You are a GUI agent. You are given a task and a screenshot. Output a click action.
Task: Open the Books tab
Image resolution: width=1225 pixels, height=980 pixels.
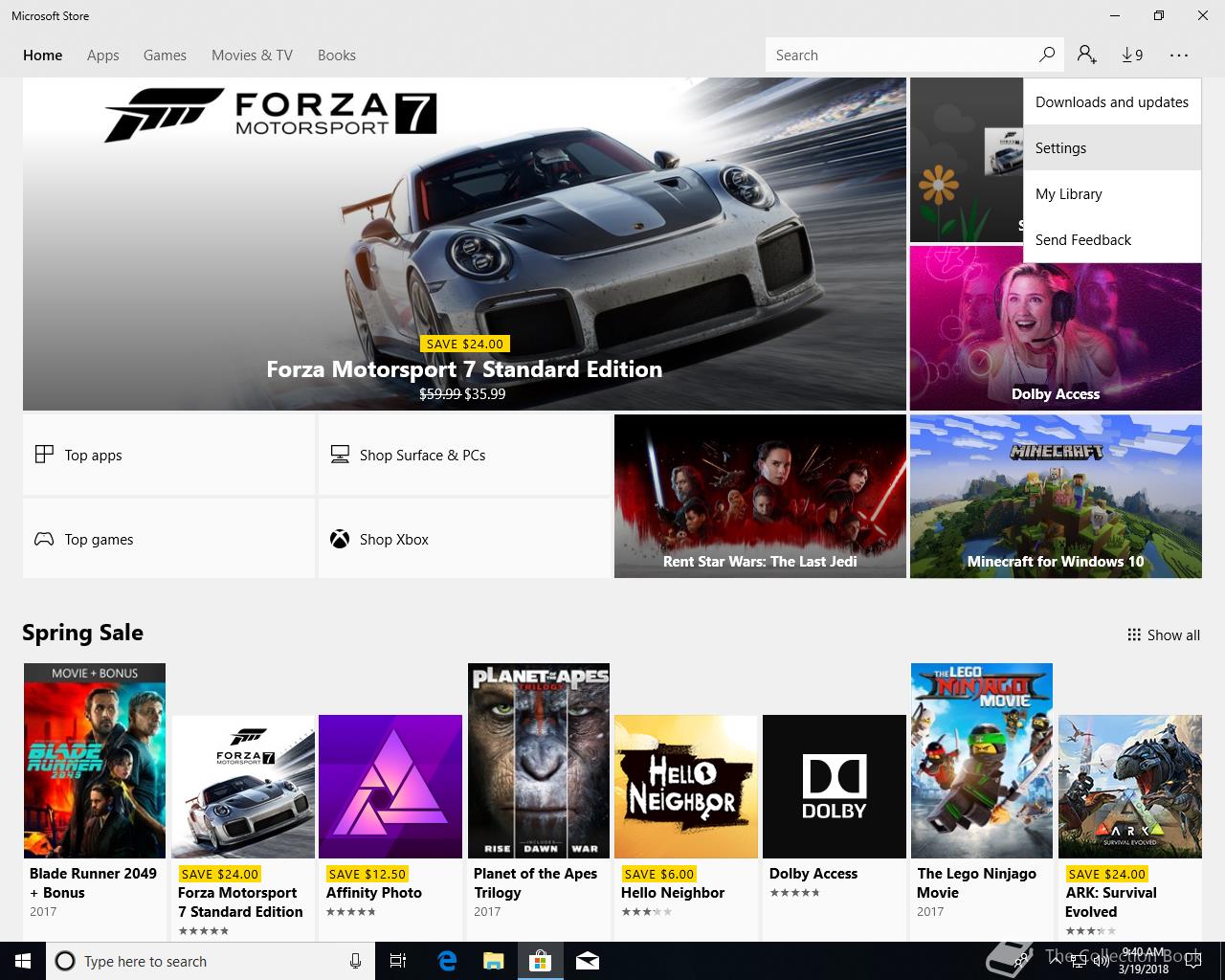pyautogui.click(x=337, y=56)
